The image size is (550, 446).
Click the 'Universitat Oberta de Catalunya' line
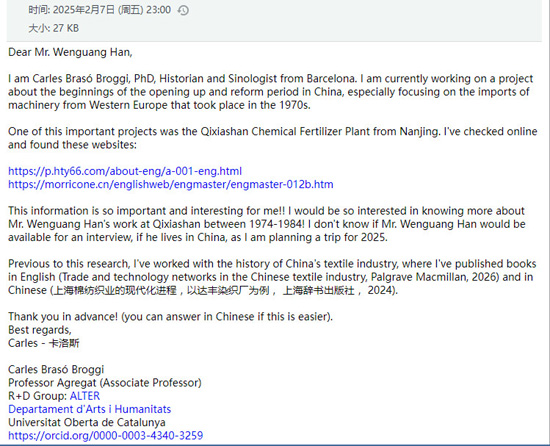pyautogui.click(x=87, y=423)
